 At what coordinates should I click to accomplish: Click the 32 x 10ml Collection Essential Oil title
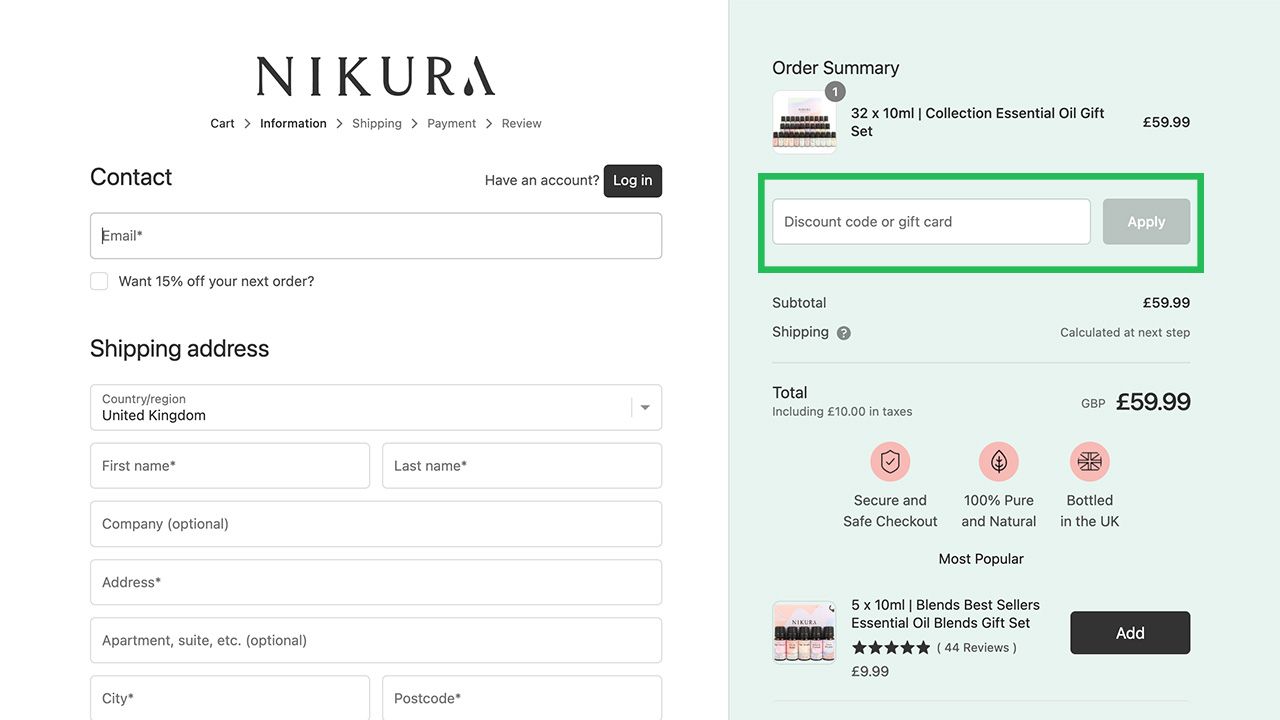pyautogui.click(x=978, y=122)
